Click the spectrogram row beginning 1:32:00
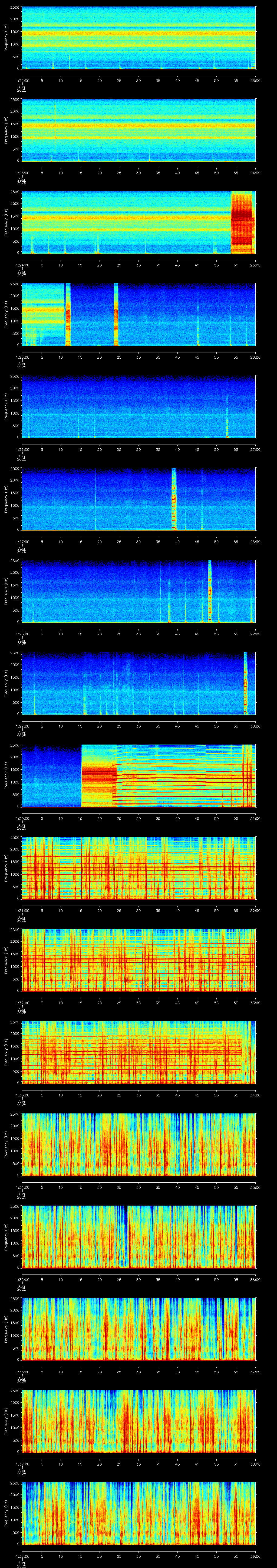 (138, 960)
